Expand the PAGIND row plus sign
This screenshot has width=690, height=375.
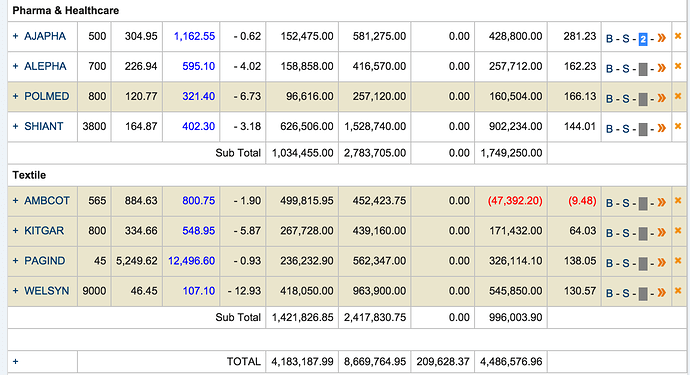15,261
